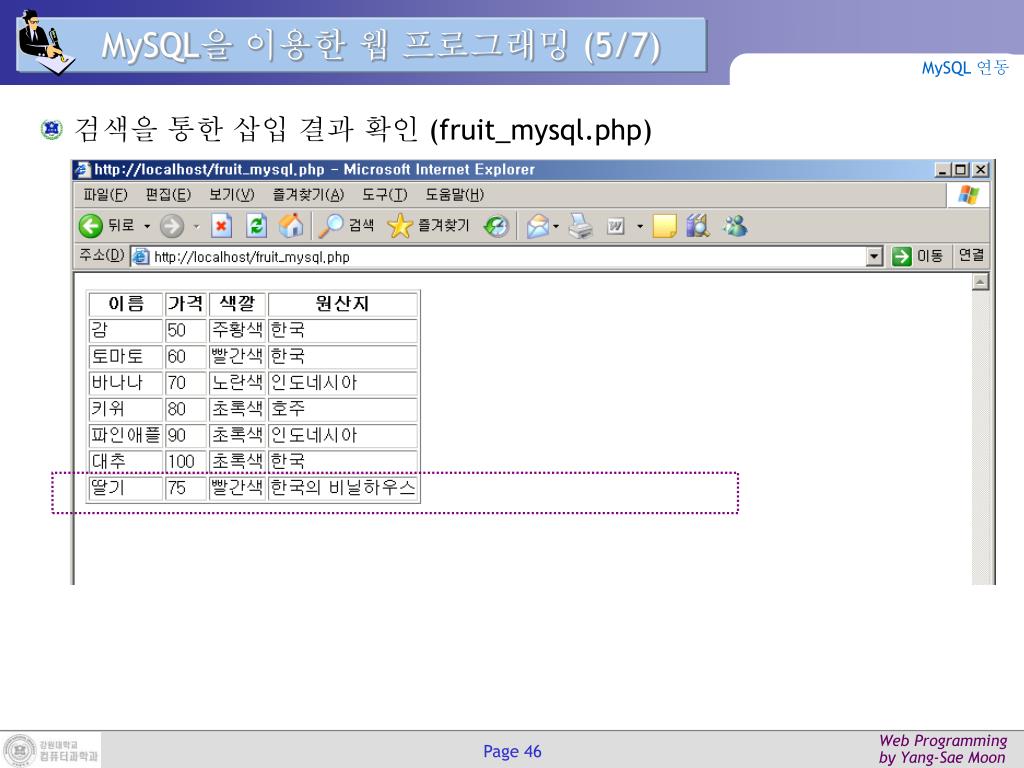This screenshot has height=768, width=1024.
Task: Click the cell 키위
Action: (x=125, y=409)
